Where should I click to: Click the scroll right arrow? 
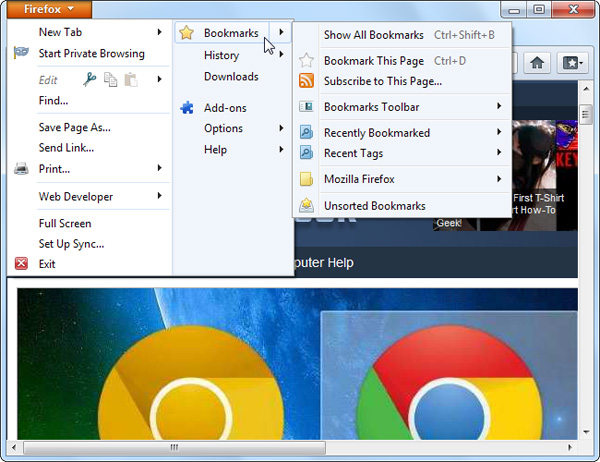(x=570, y=447)
